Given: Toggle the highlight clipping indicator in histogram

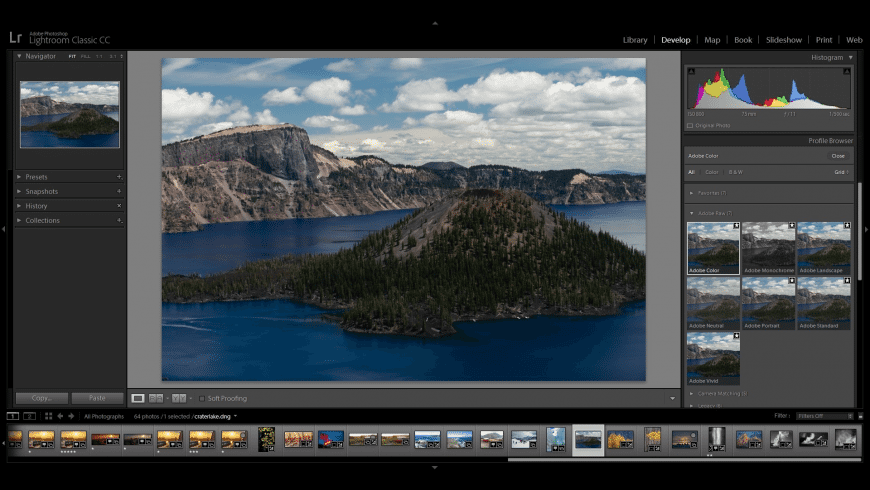Looking at the screenshot, I should coord(849,71).
